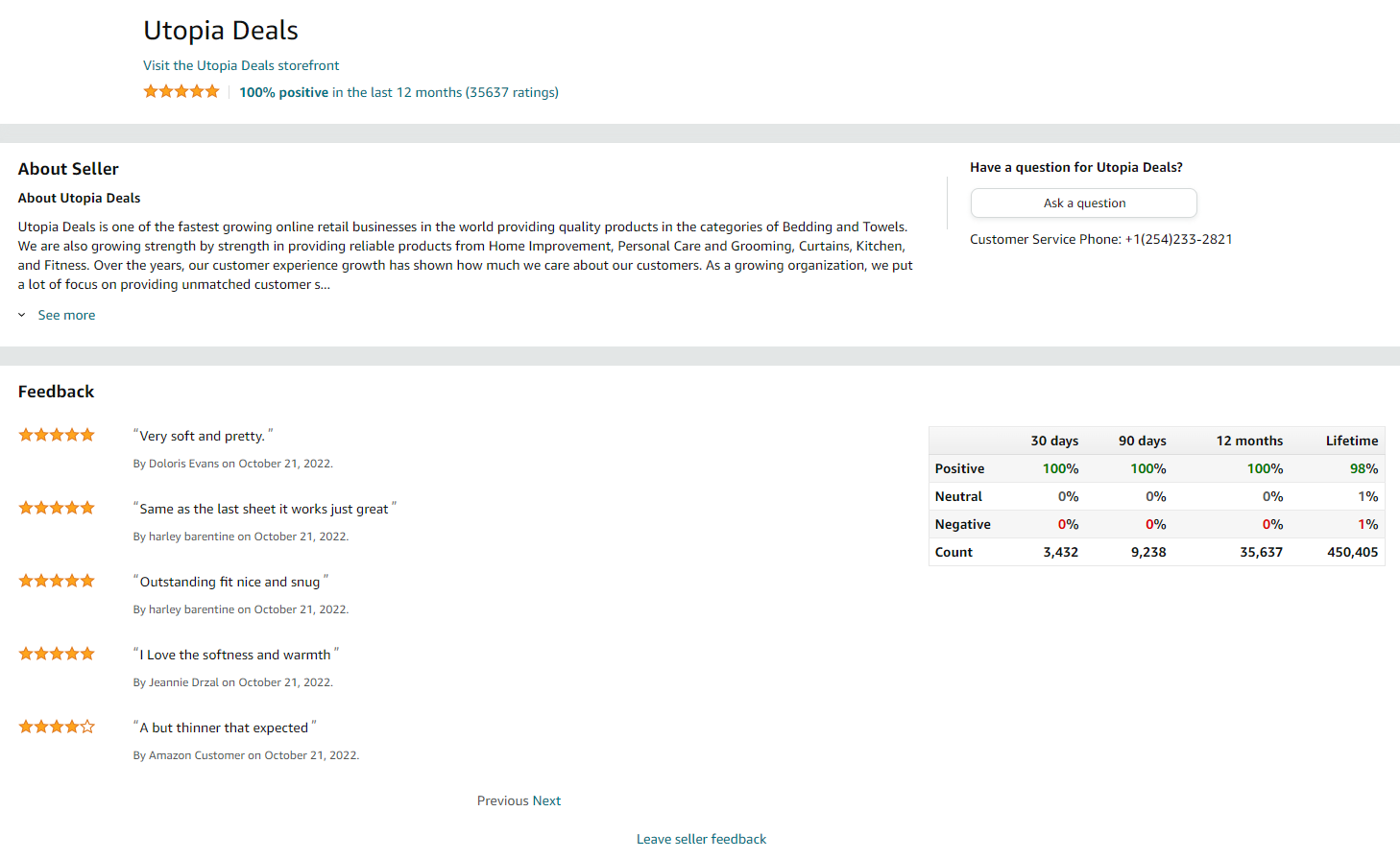Screen dimensions: 1400x859
Task: Select the 30 days column header
Action: coord(1054,441)
